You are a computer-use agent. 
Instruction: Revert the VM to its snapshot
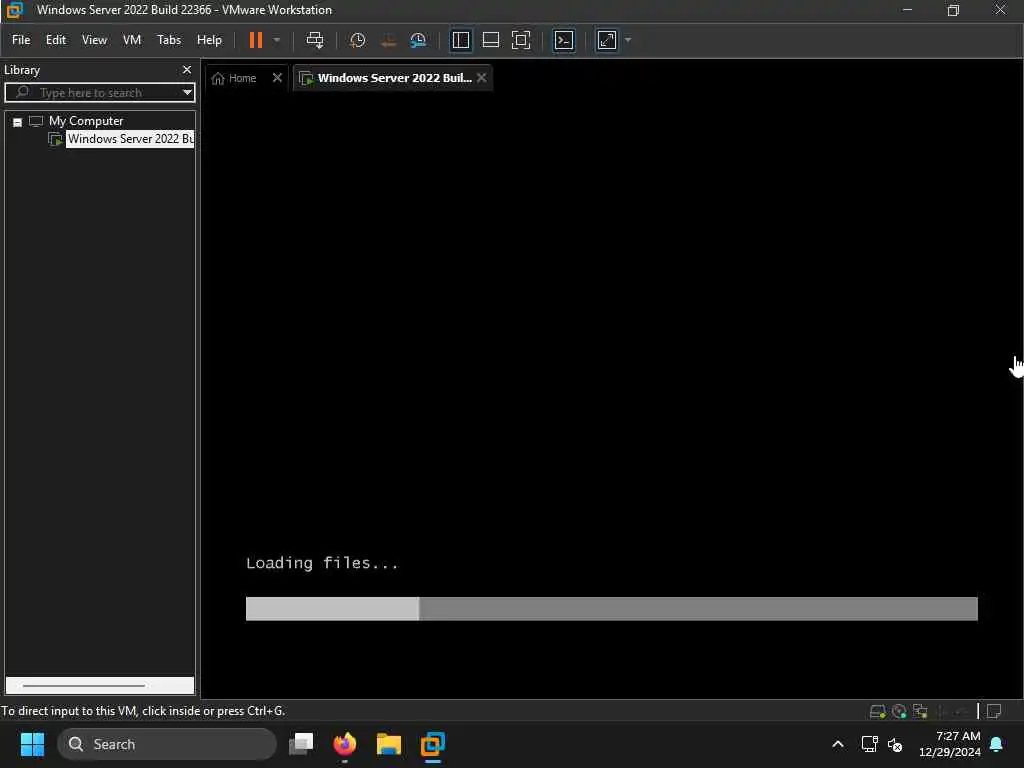point(389,40)
